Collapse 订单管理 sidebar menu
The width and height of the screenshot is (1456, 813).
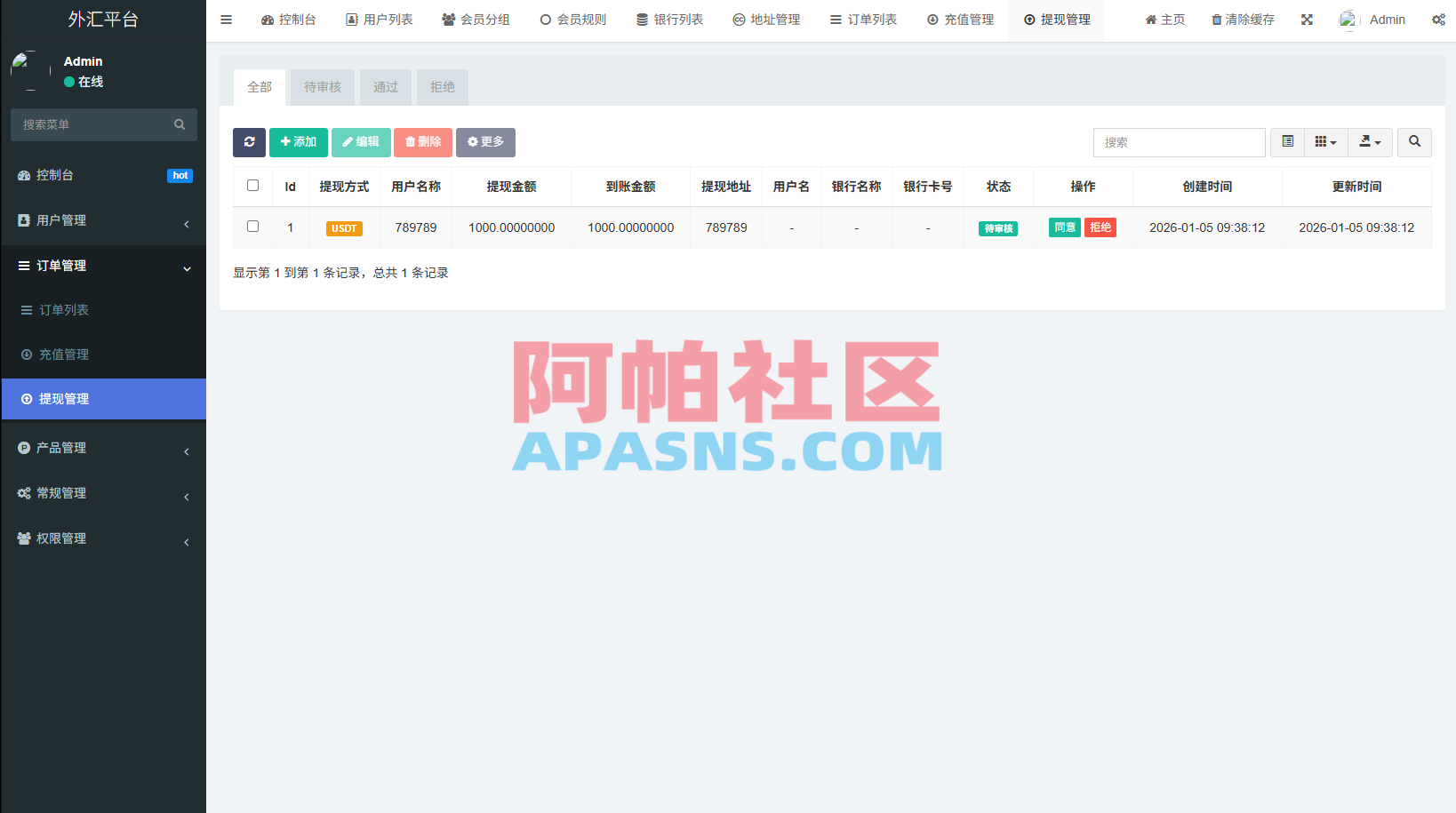coord(103,266)
